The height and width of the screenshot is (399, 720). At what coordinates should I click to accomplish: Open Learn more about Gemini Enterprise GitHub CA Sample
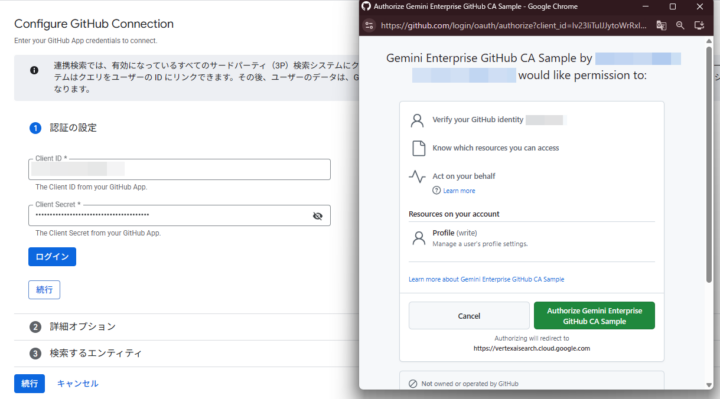click(x=486, y=279)
